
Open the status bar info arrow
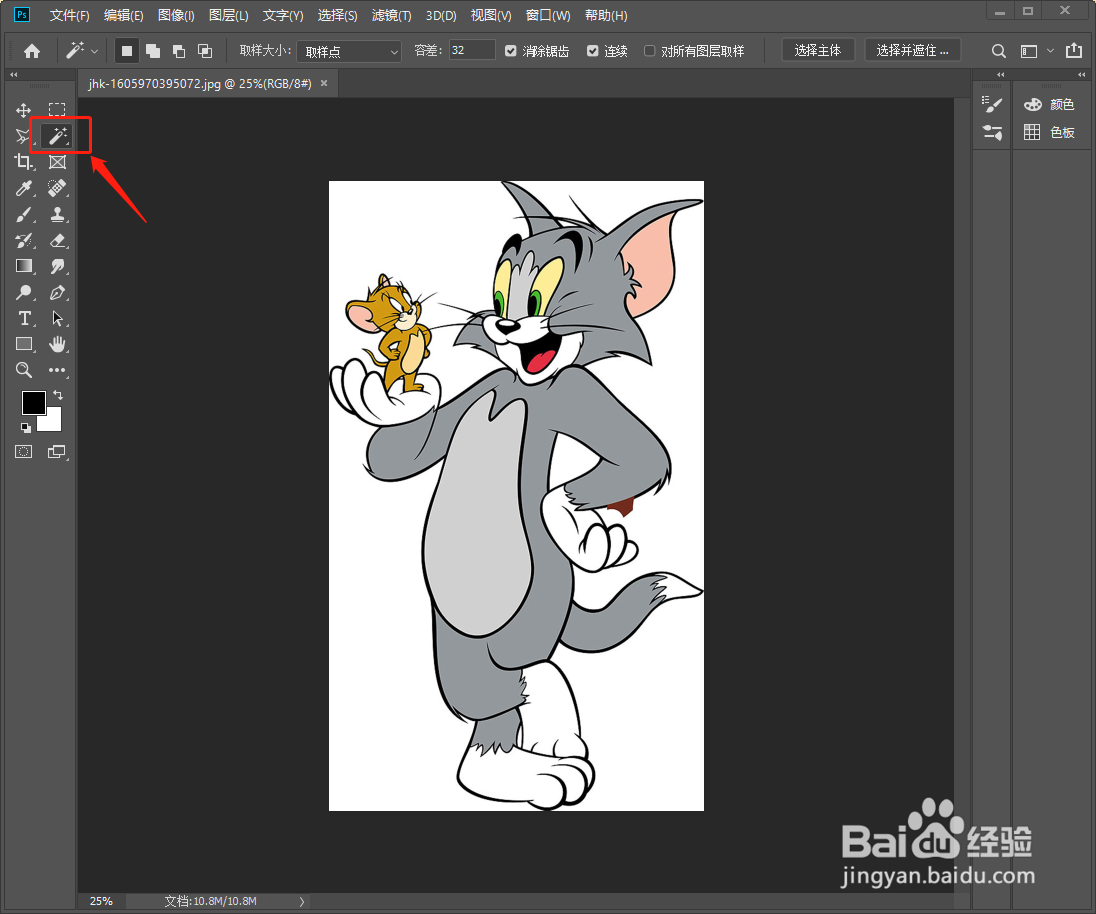click(302, 901)
